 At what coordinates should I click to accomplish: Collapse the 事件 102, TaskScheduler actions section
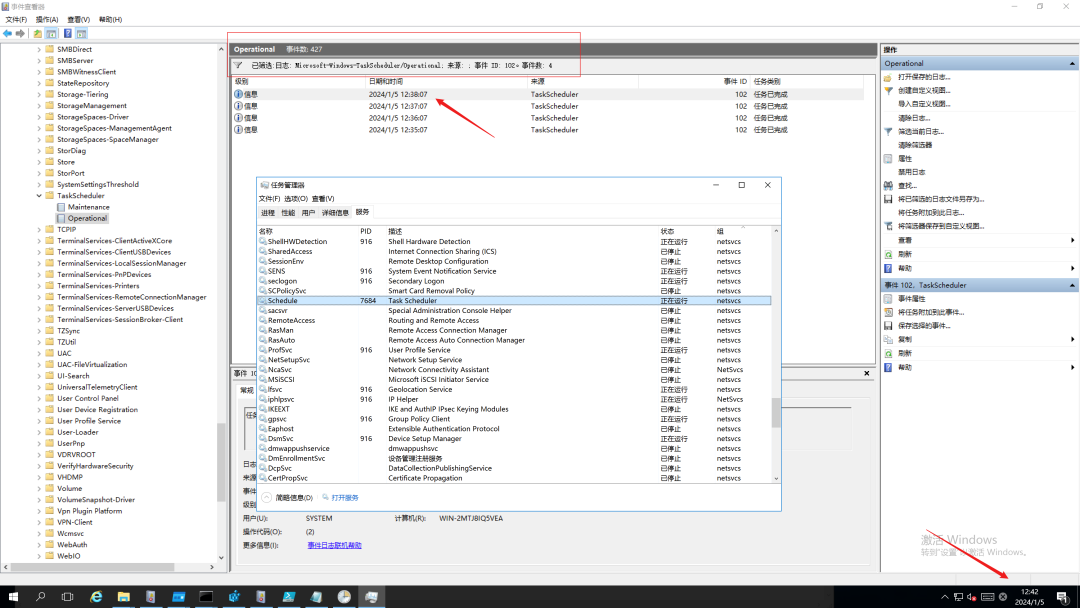pyautogui.click(x=1072, y=285)
